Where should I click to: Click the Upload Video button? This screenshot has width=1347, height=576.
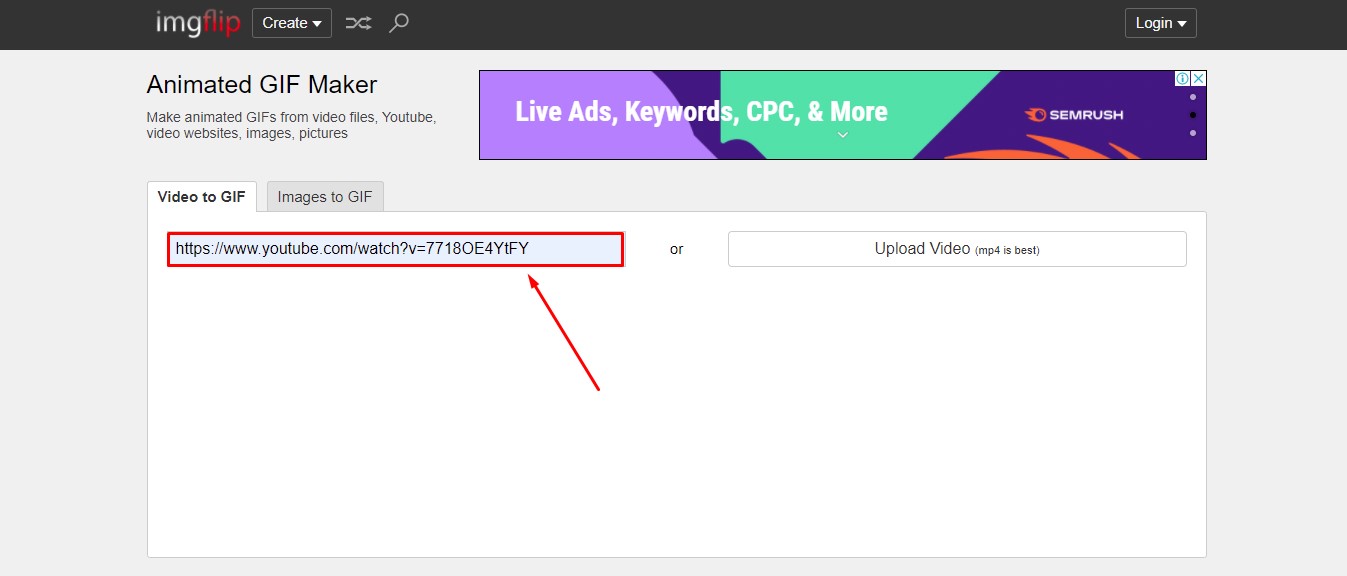pyautogui.click(x=956, y=249)
